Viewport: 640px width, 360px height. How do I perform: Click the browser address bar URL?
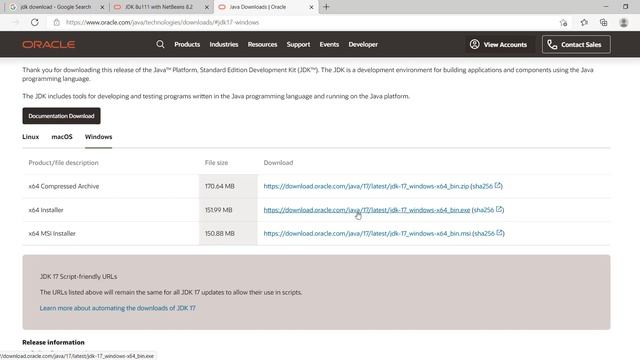point(162,22)
